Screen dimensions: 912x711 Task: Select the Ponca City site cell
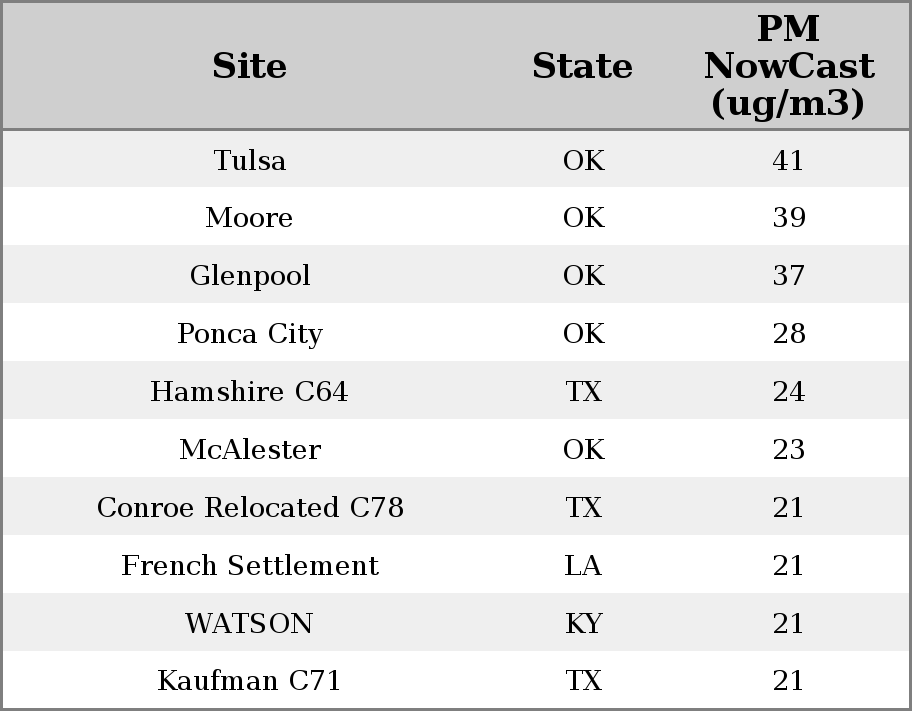pos(250,333)
